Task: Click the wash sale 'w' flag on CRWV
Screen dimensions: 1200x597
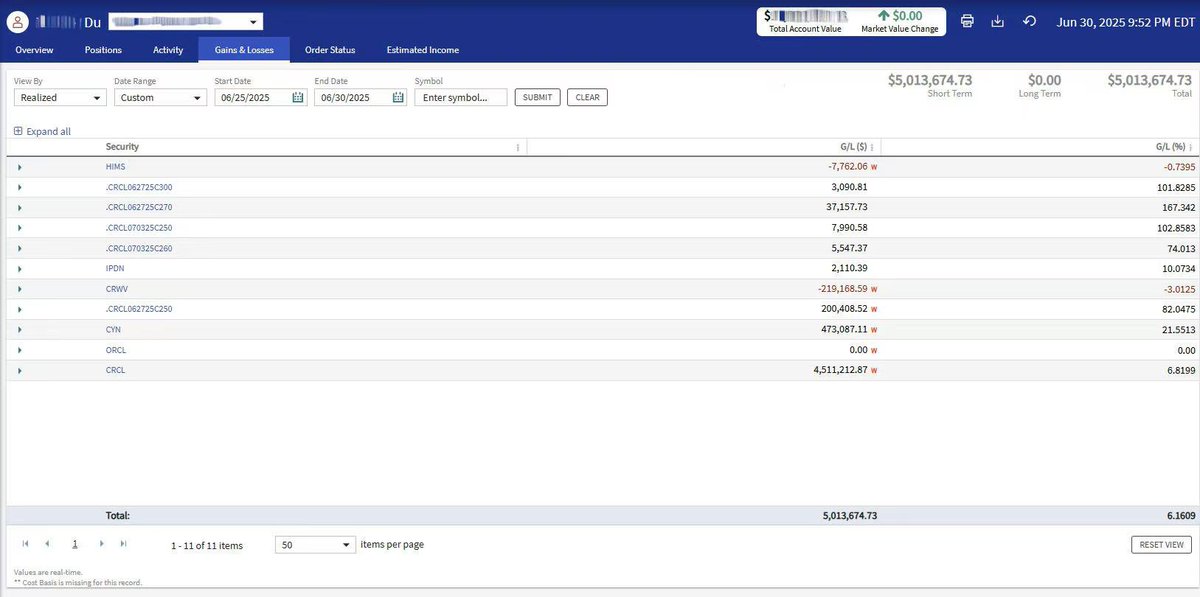Action: pos(874,289)
